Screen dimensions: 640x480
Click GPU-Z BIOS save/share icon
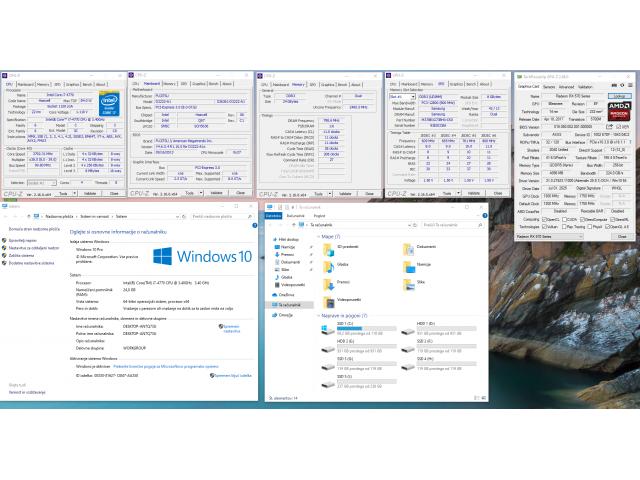click(x=609, y=127)
